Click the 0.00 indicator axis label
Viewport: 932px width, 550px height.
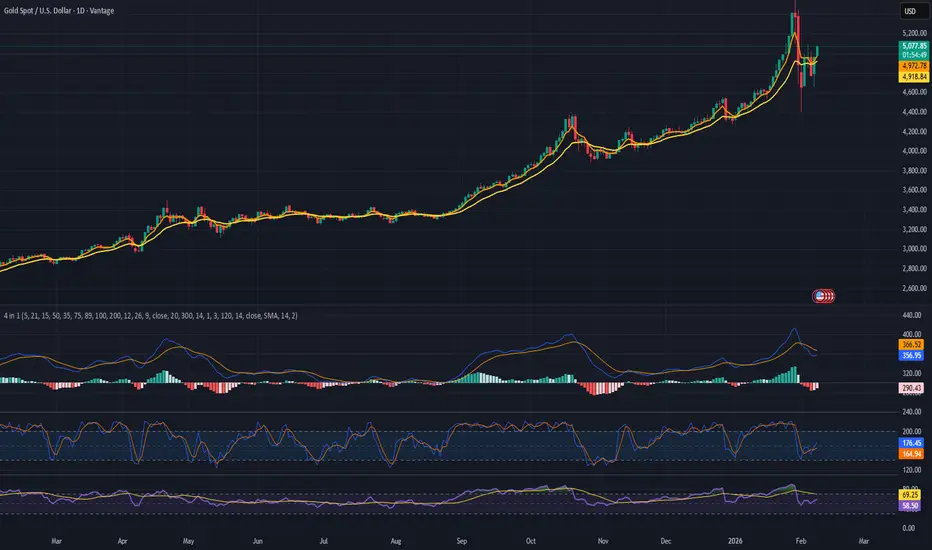[909, 528]
